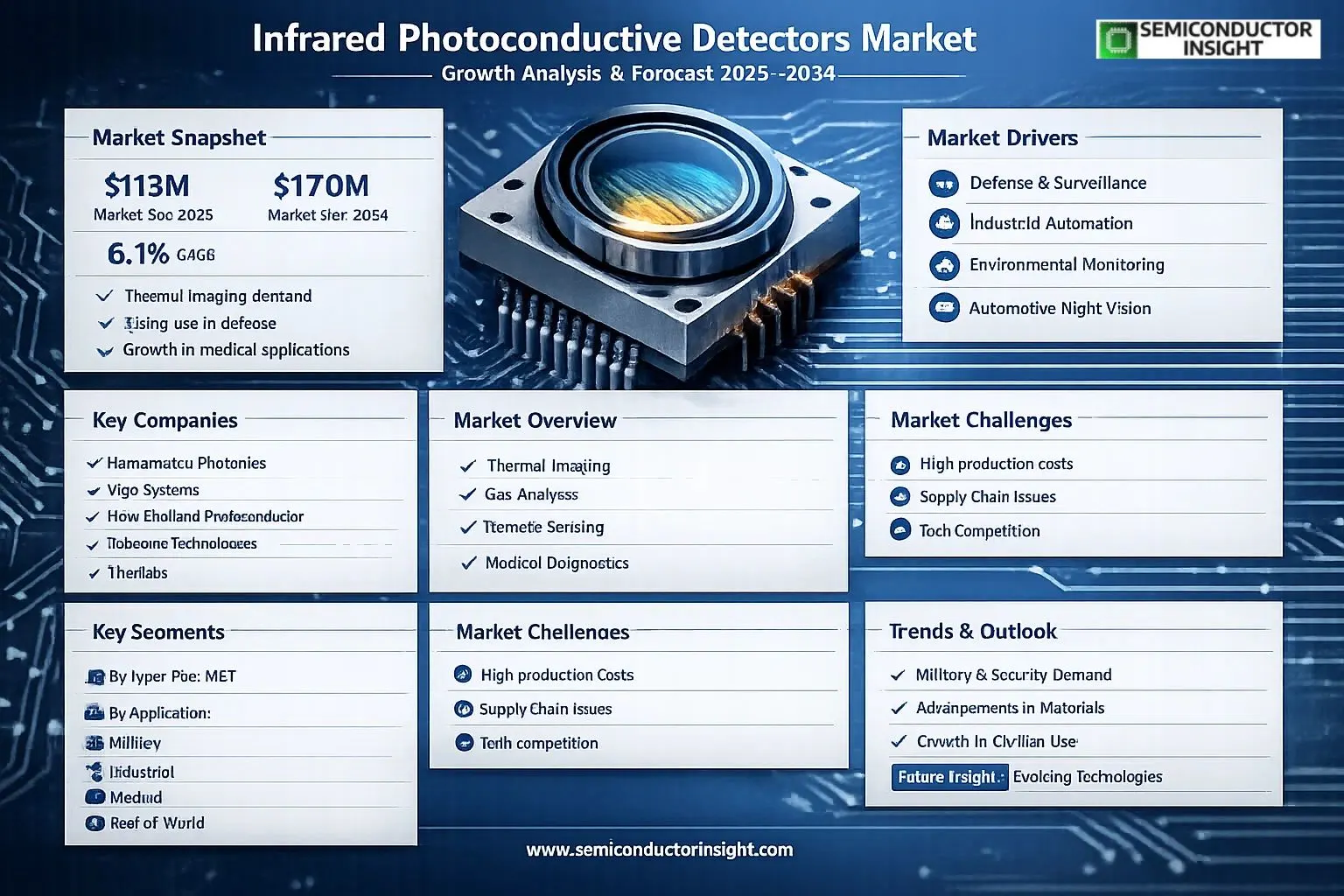Click the '$170M' value
This screenshot has width=1344, height=896.
tap(321, 185)
